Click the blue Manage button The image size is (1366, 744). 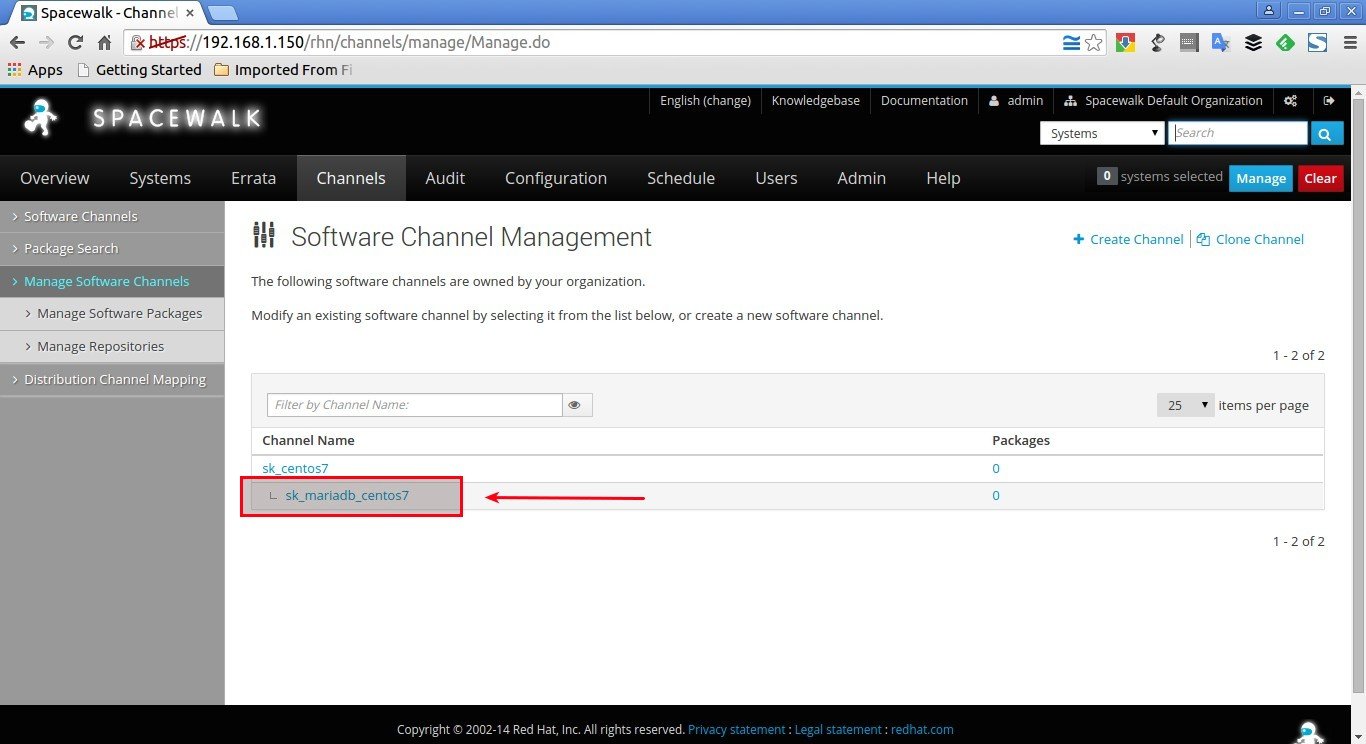pyautogui.click(x=1261, y=178)
